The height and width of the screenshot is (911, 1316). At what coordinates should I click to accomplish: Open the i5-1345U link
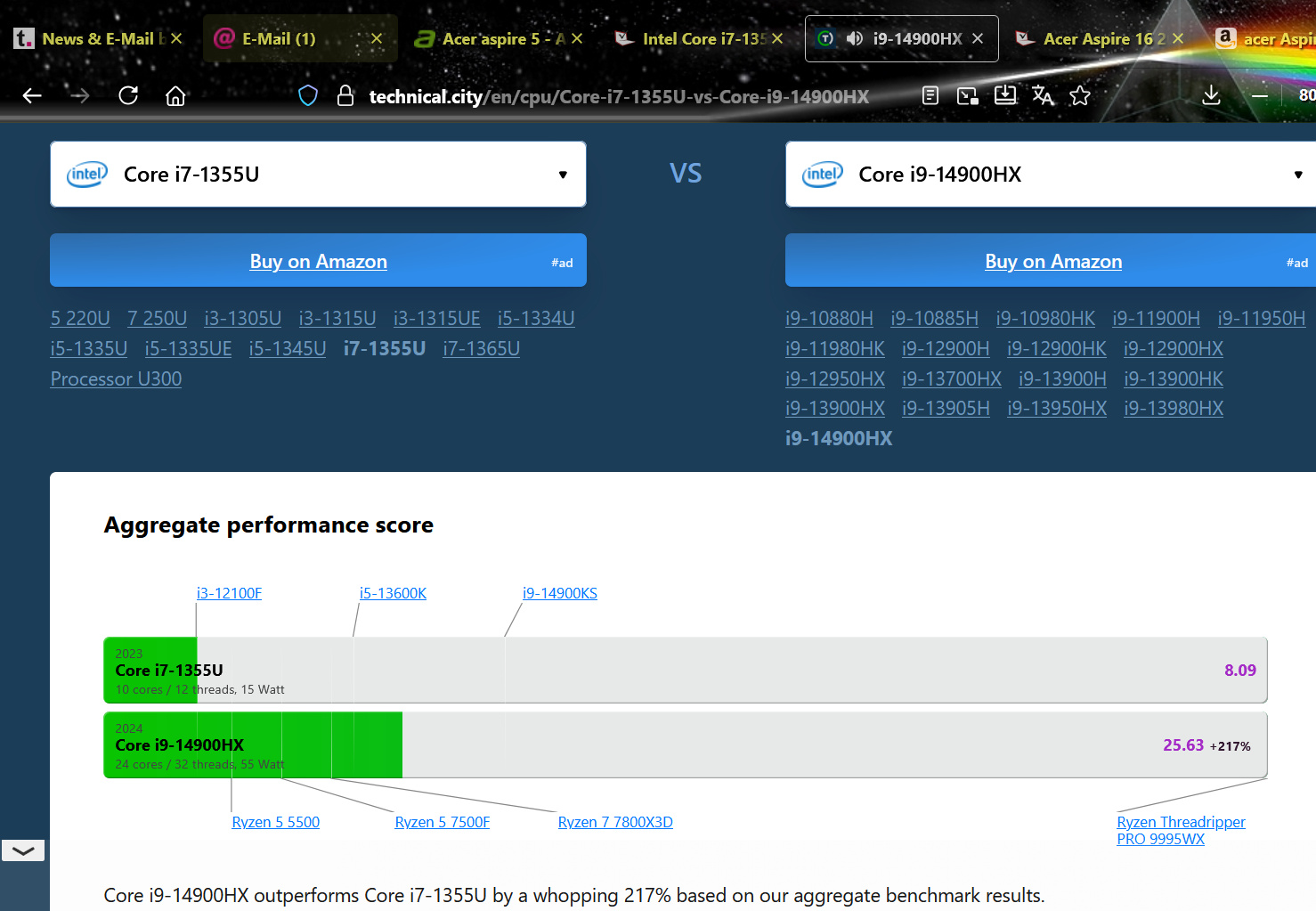[x=288, y=348]
